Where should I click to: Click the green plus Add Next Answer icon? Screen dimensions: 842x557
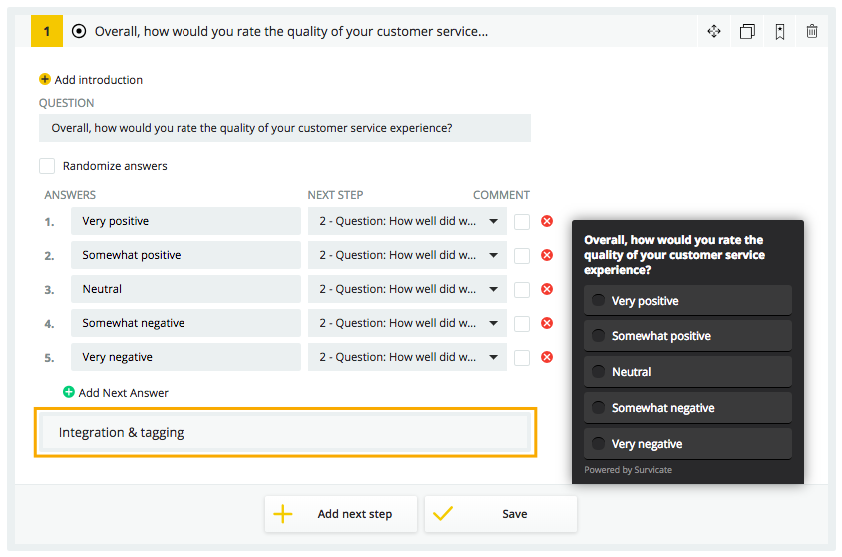click(69, 392)
